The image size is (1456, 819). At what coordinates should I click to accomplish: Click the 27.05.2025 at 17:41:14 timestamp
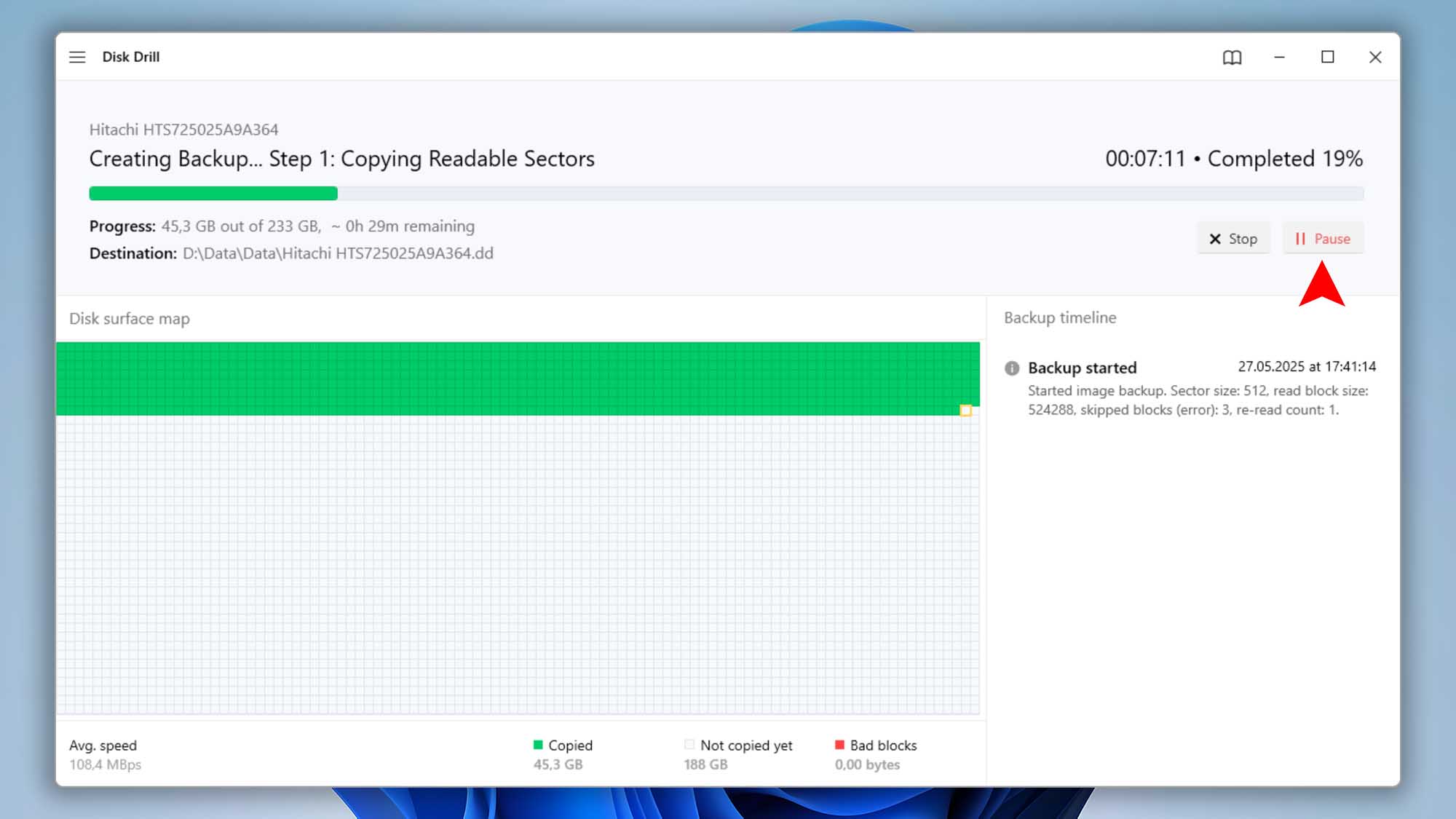coord(1307,366)
